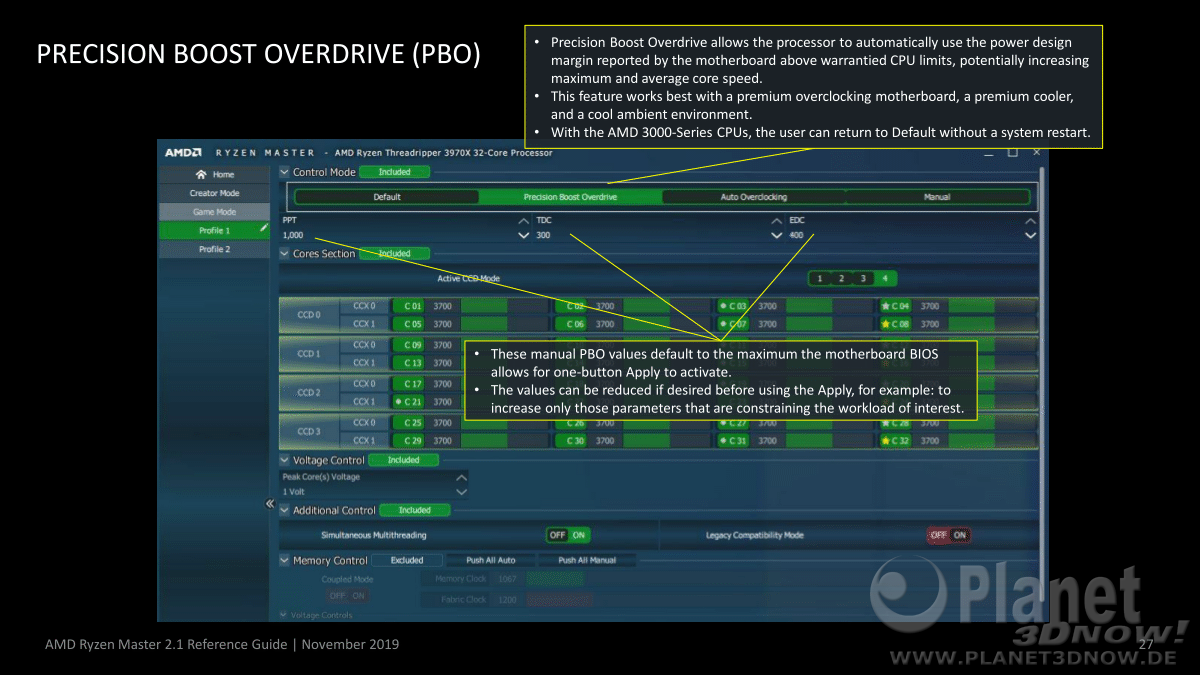The height and width of the screenshot is (675, 1200).
Task: Switch Legacy Compatibility Mode OFF/ON toggle
Action: point(948,535)
